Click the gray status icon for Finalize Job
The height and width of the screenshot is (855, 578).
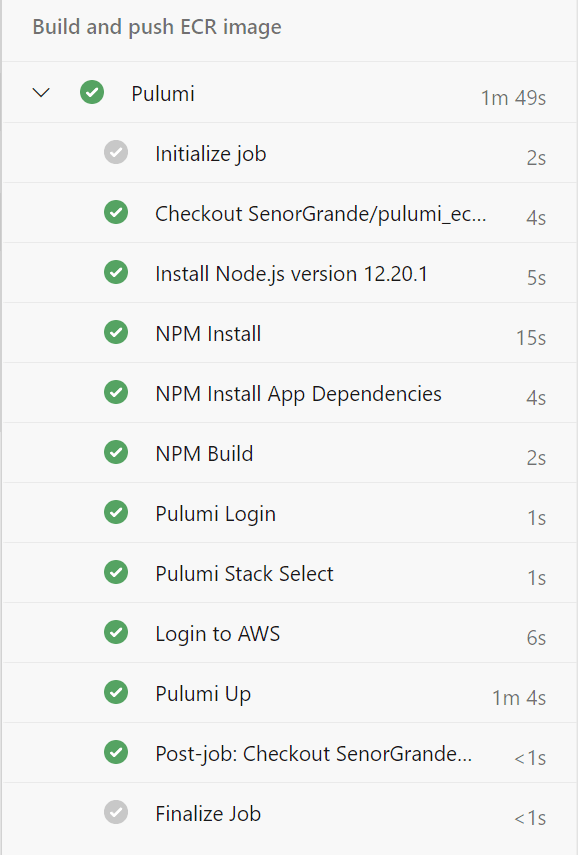pos(116,812)
